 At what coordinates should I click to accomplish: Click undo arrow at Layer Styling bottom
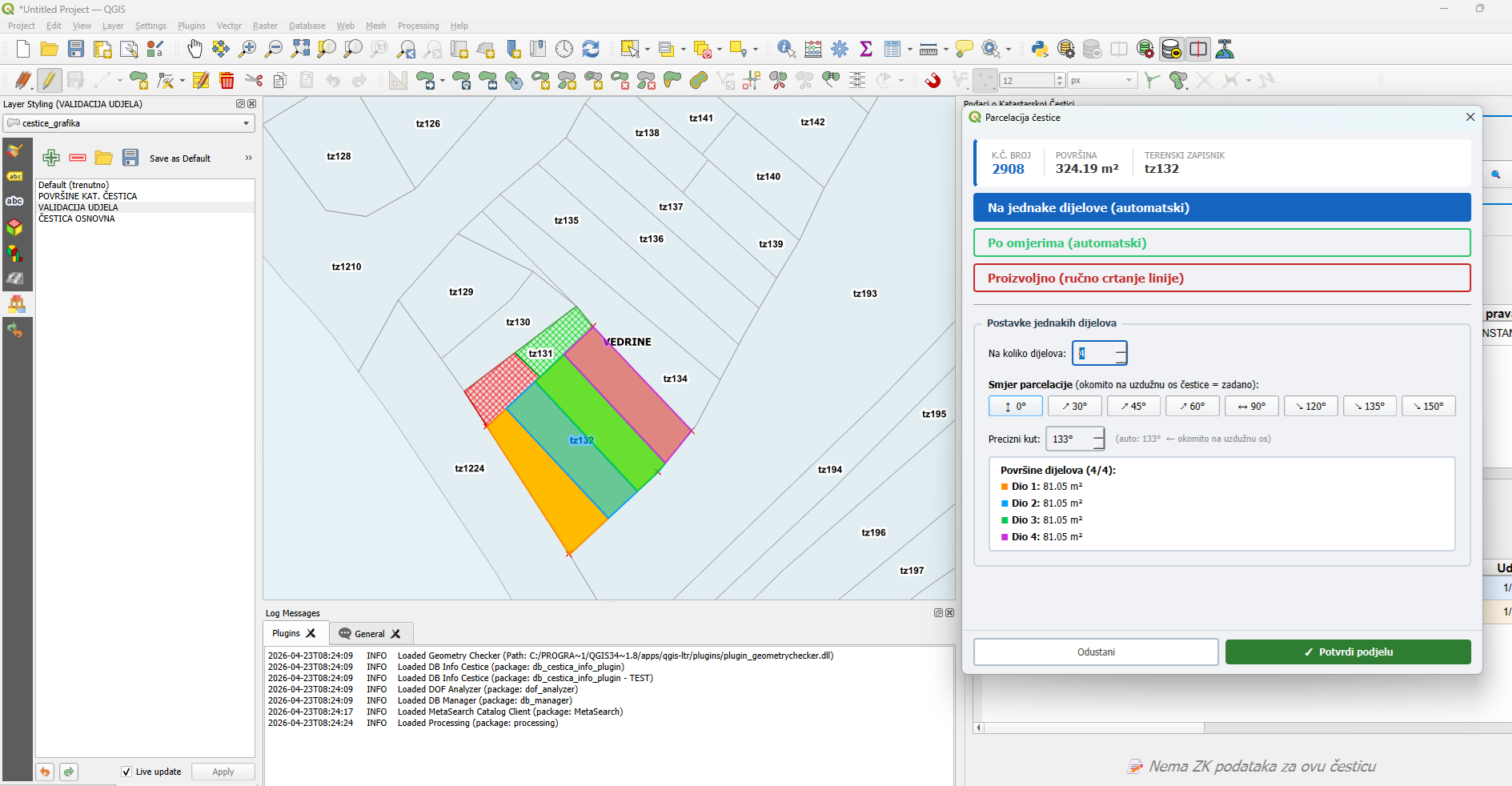(45, 772)
